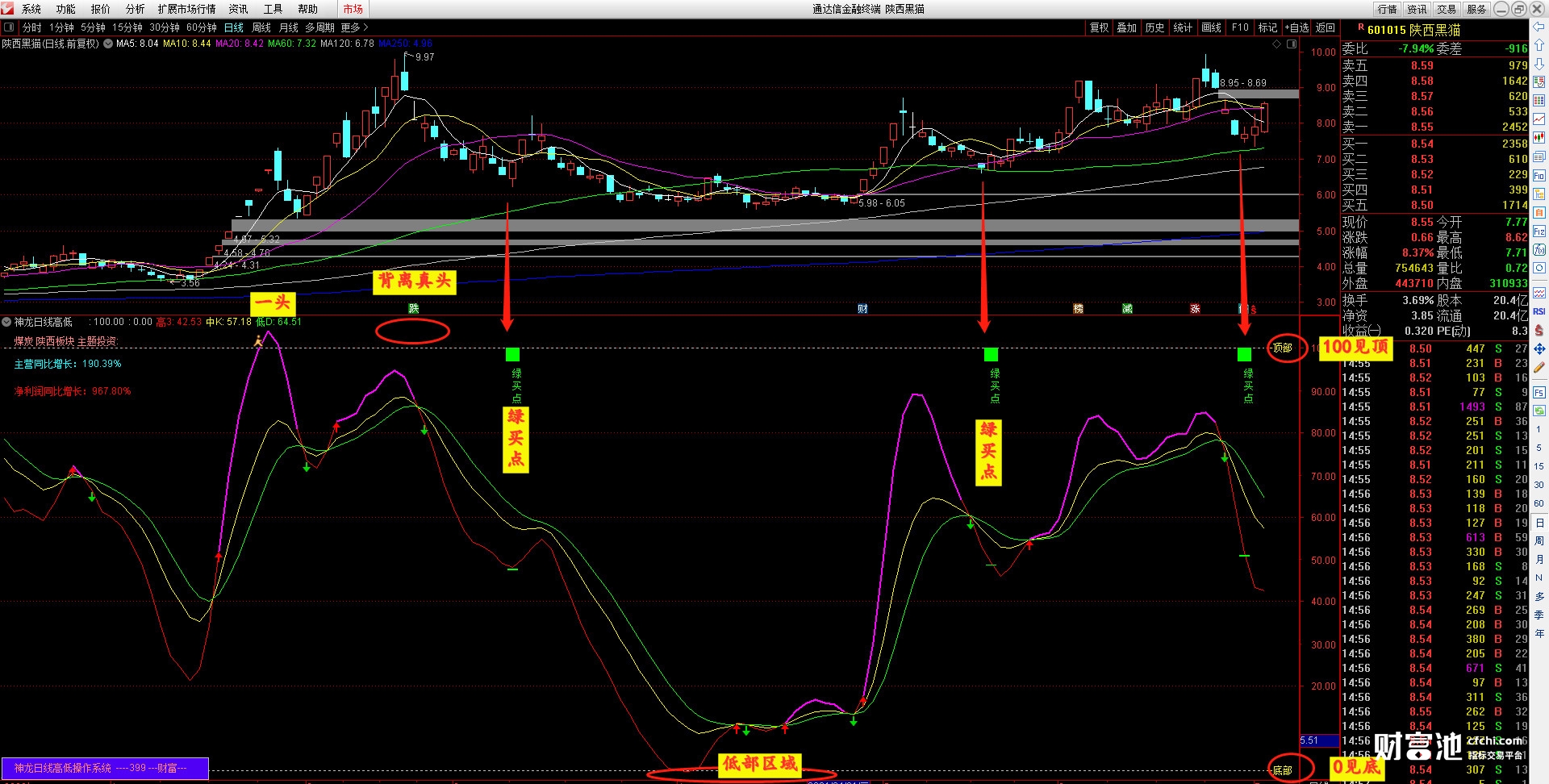Click the 神龙日线高低操作系统 tab at bottom left
The image size is (1549, 784).
[x=104, y=769]
